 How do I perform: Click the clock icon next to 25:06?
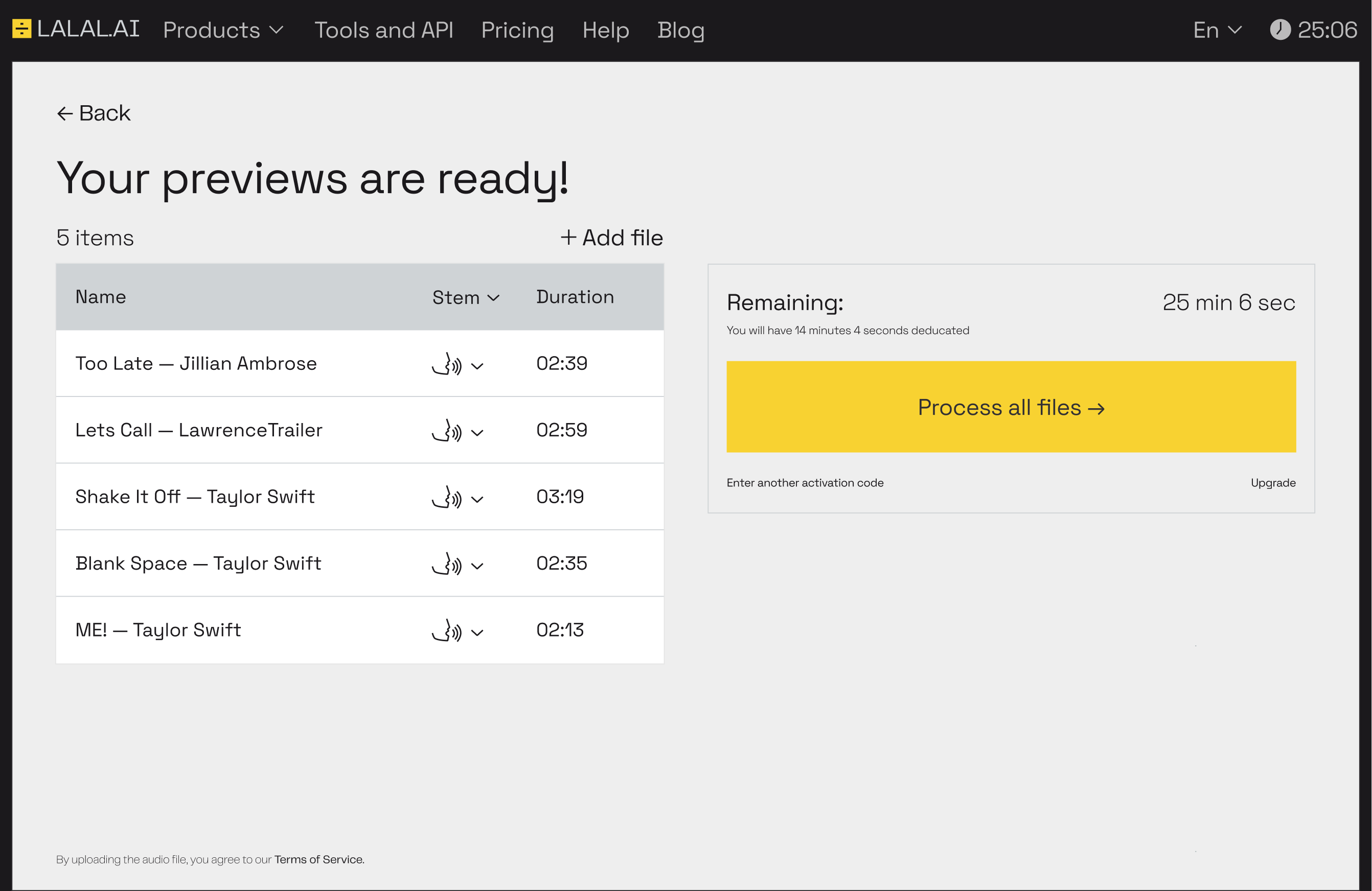click(1280, 30)
